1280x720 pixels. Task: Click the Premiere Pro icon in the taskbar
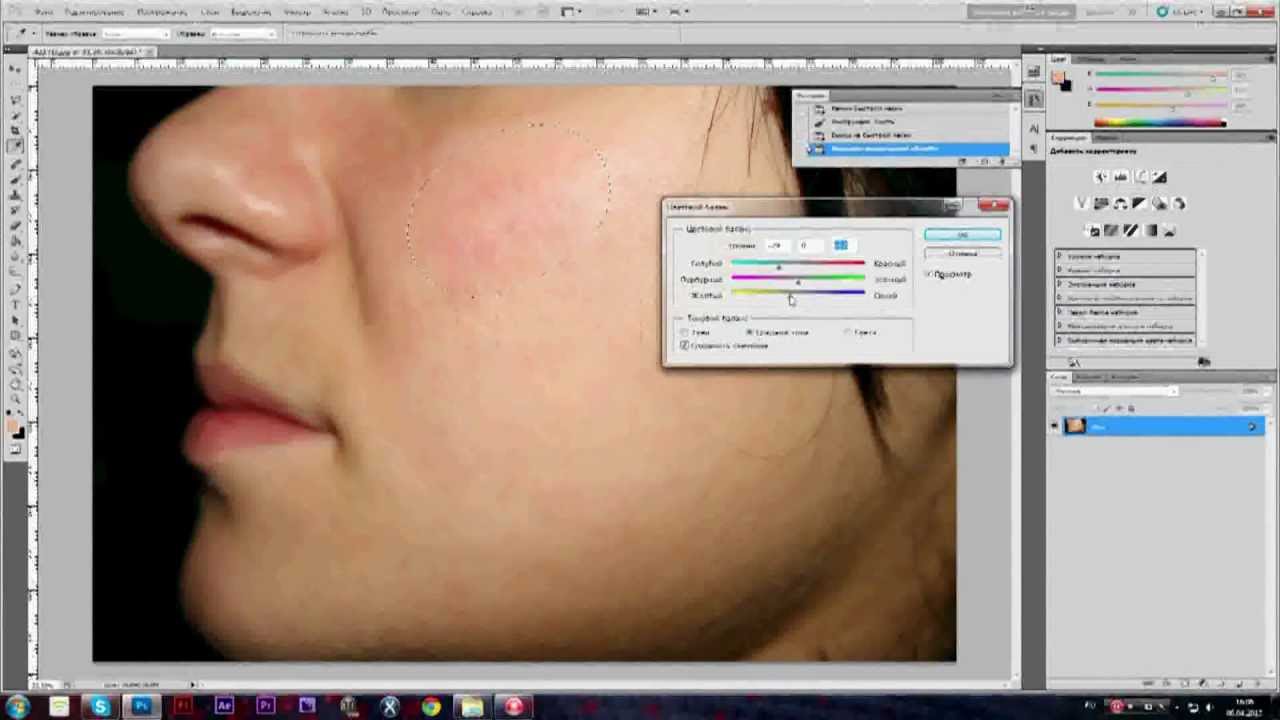[265, 708]
